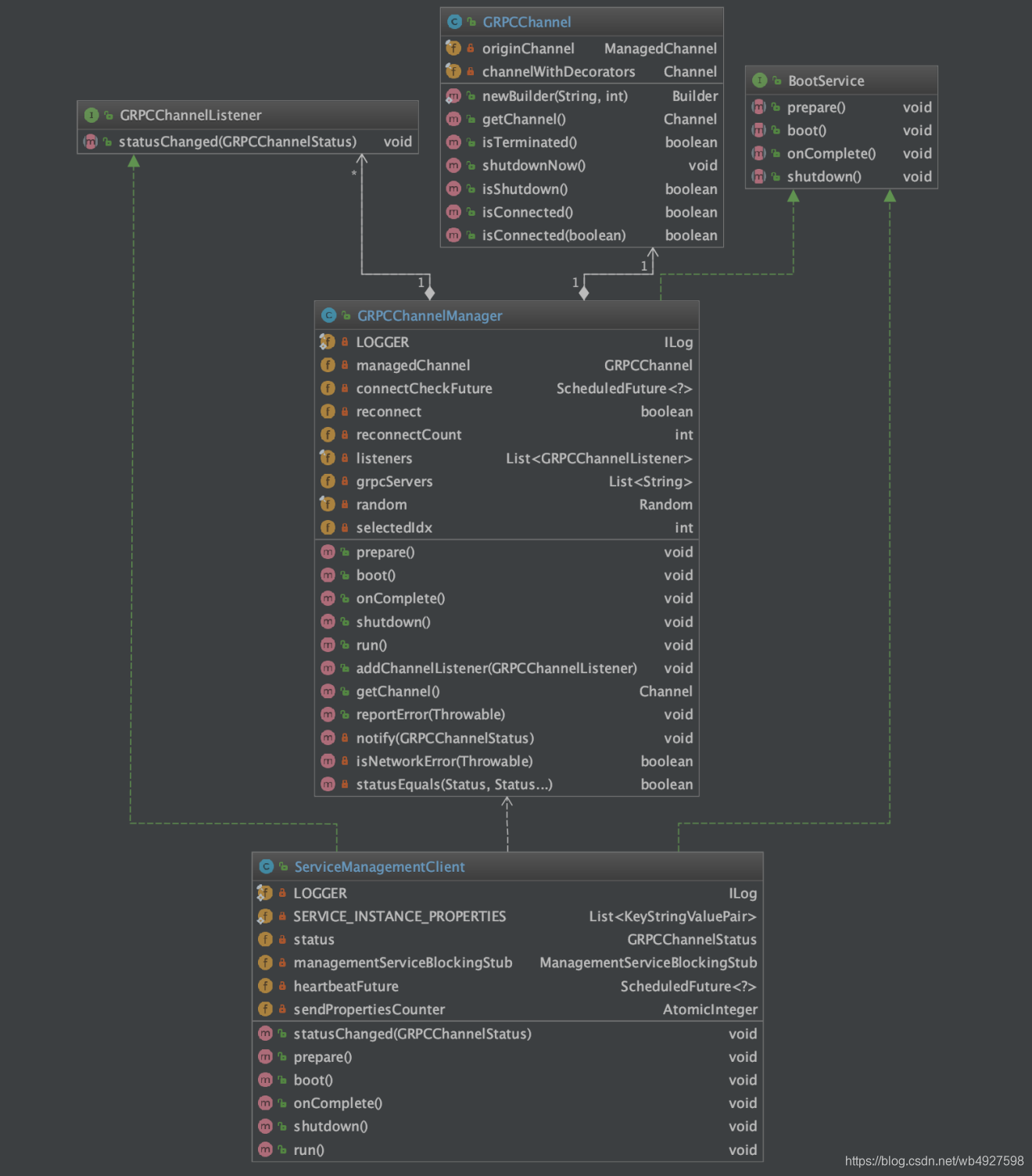Select prepare() method in BootService

(x=841, y=107)
